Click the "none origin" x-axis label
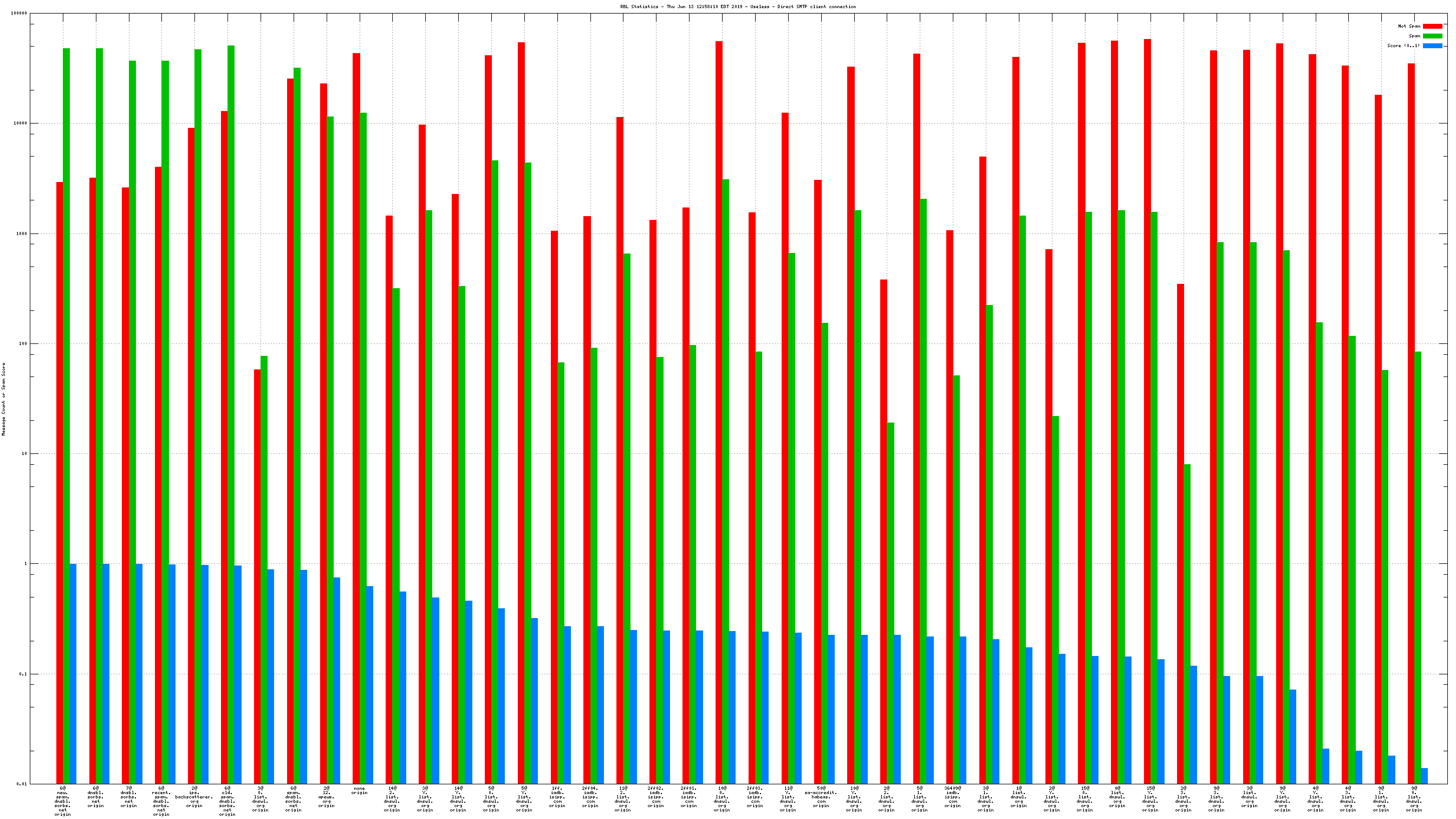Viewport: 1456px width, 819px height. coord(359,790)
